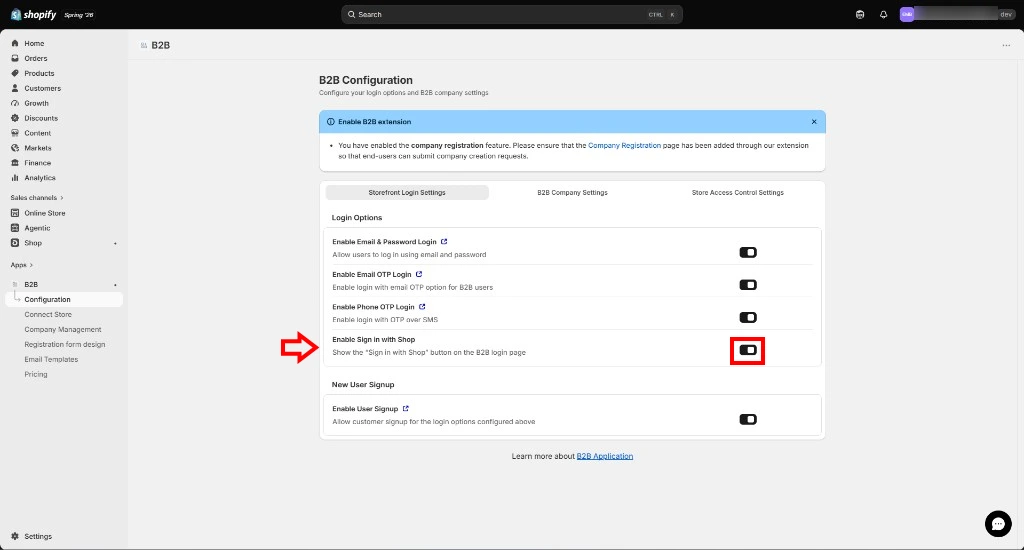Screen dimensions: 1024x550
Task: Switch to B2B Company Settings tab
Action: 572,193
